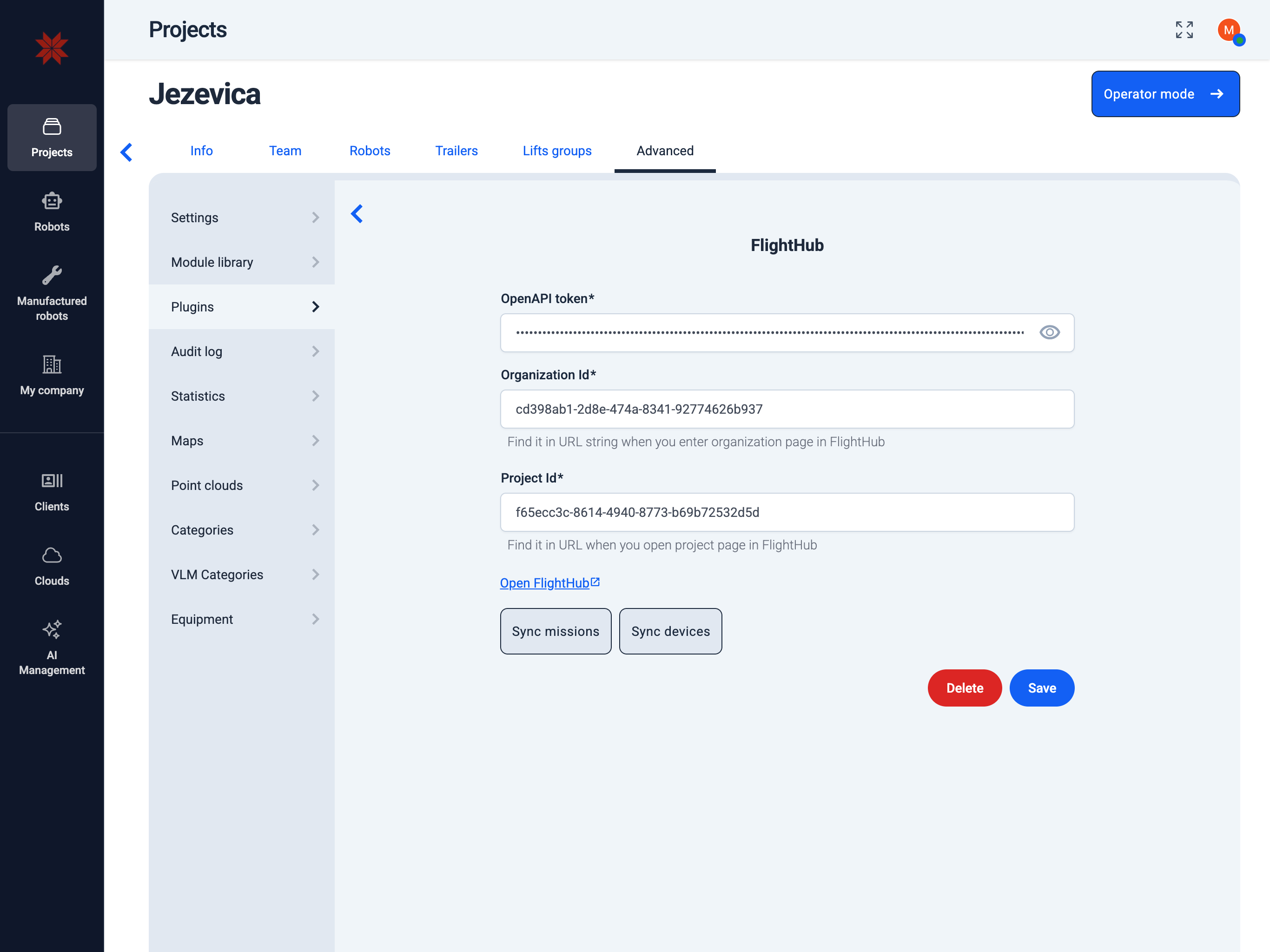Go to My company building icon

[52, 364]
